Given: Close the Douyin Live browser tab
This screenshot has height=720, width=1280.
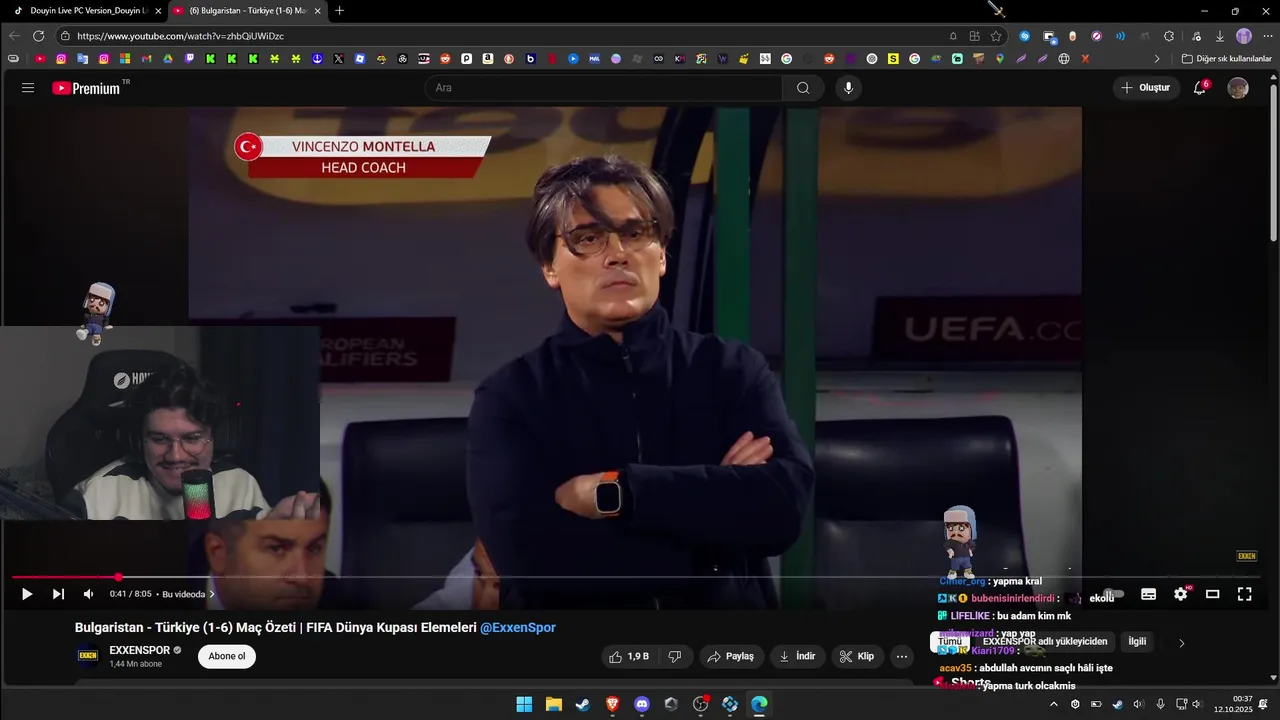Looking at the screenshot, I should (x=158, y=10).
